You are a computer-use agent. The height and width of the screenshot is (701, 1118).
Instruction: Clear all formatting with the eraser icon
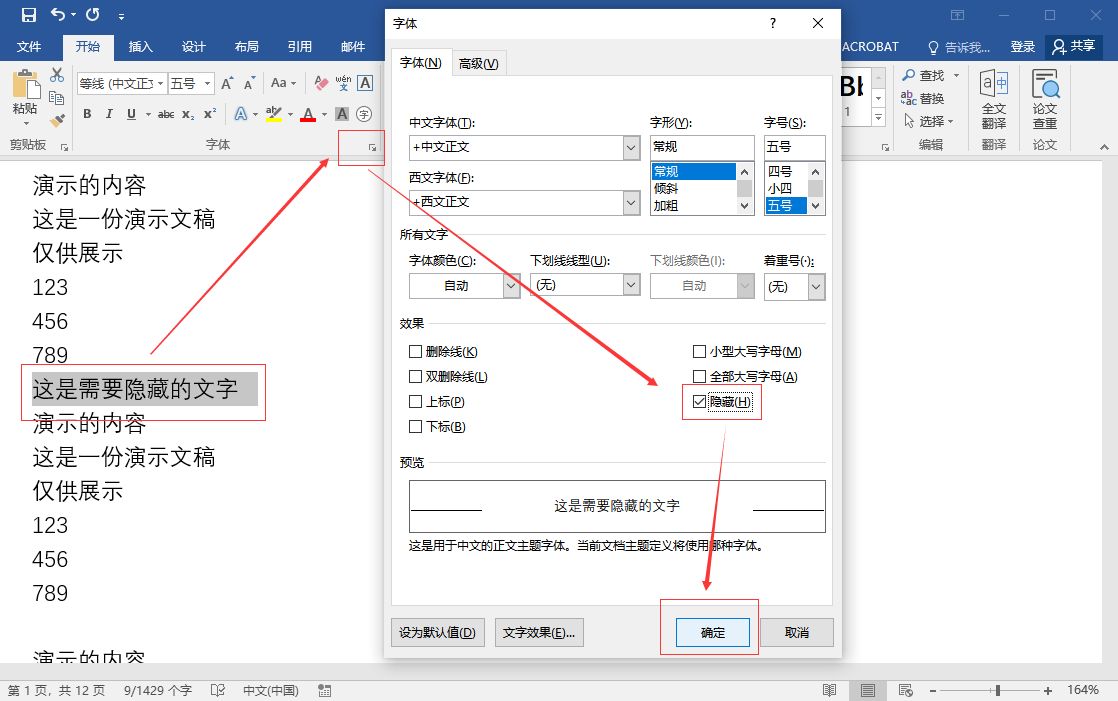(322, 83)
